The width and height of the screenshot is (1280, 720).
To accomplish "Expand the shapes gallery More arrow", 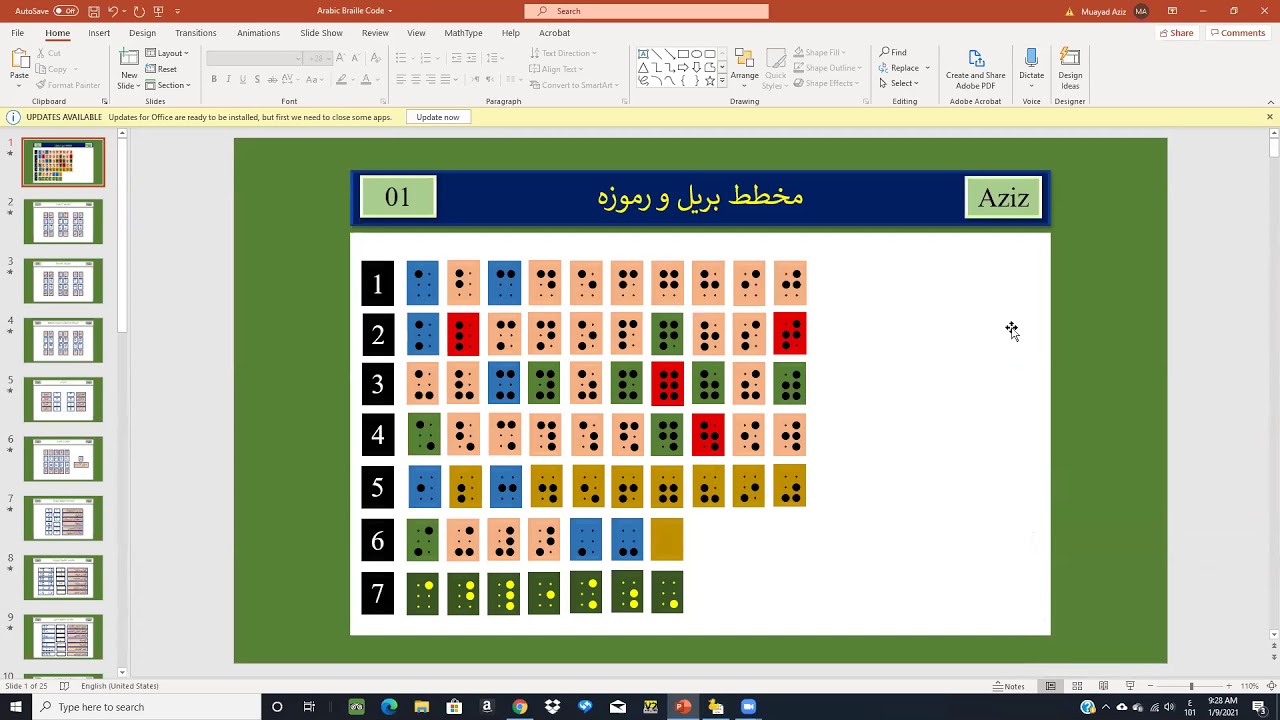I will (x=722, y=82).
